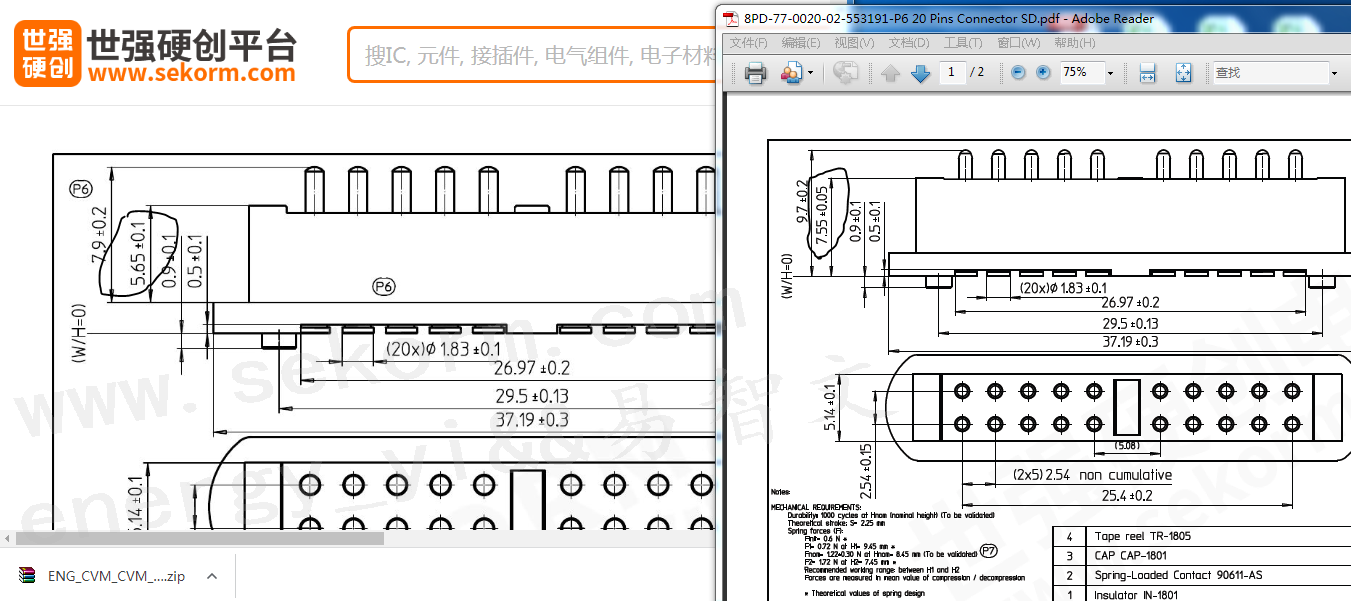The image size is (1351, 601).
Task: Click the Adobe Reader window title text
Action: [949, 18]
